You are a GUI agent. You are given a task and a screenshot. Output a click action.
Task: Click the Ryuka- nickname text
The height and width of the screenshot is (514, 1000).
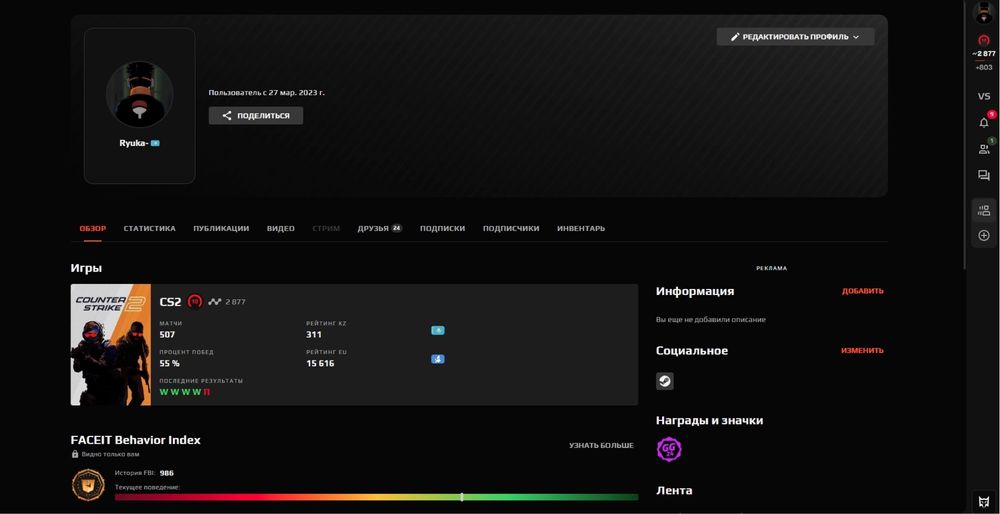(134, 143)
